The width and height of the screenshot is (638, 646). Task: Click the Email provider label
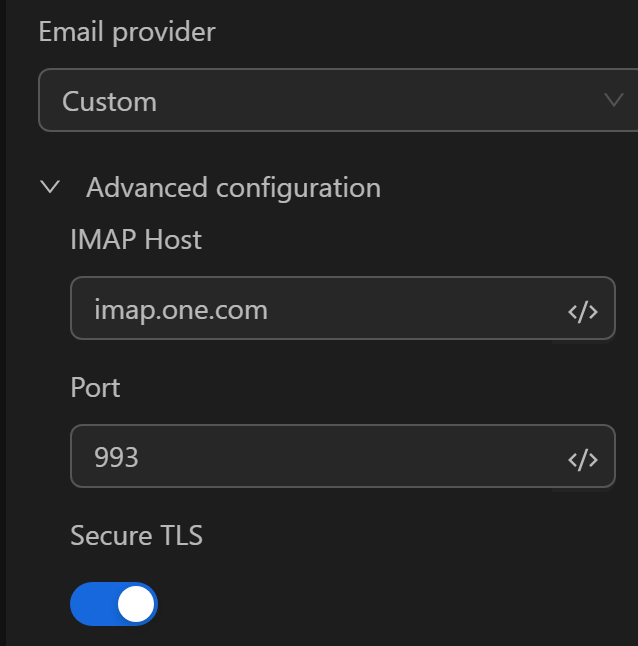(x=126, y=32)
